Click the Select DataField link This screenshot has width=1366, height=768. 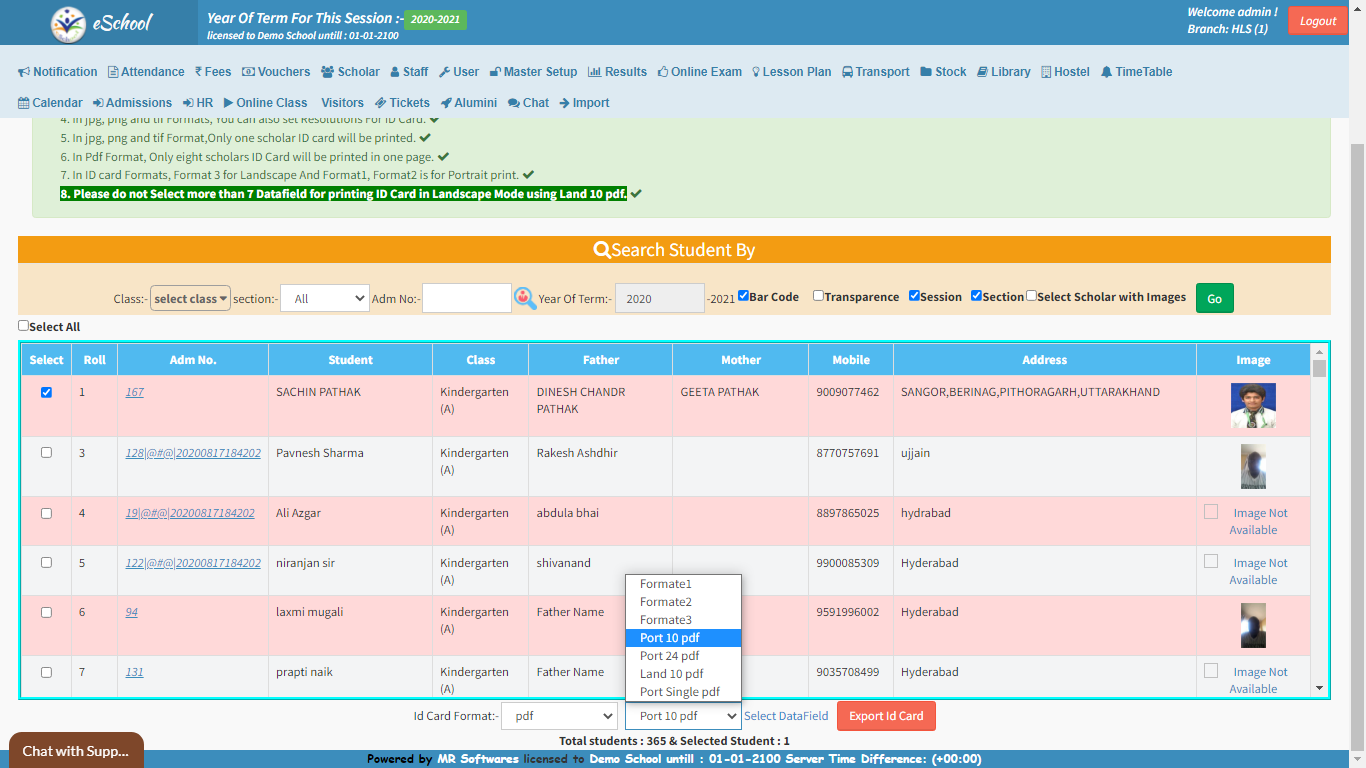[x=786, y=716]
